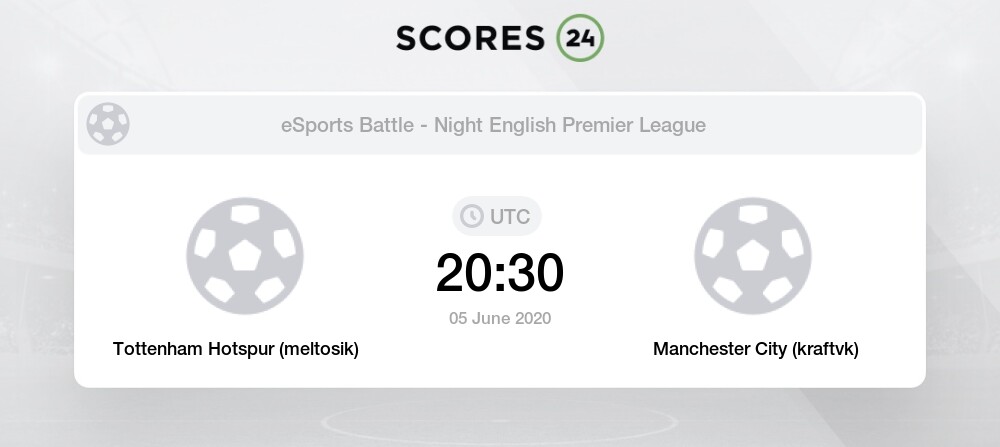Viewport: 1000px width, 447px height.
Task: Click the hyphen in the league title
Action: [x=423, y=127]
